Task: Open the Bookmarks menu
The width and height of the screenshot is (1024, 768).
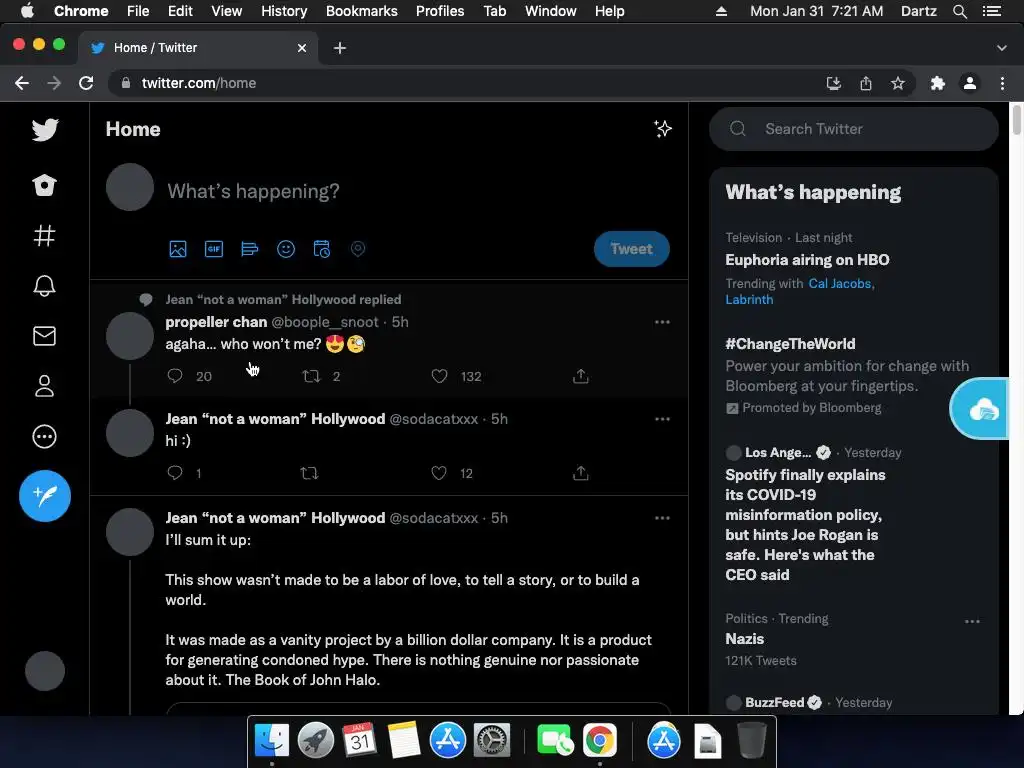Action: coord(361,11)
